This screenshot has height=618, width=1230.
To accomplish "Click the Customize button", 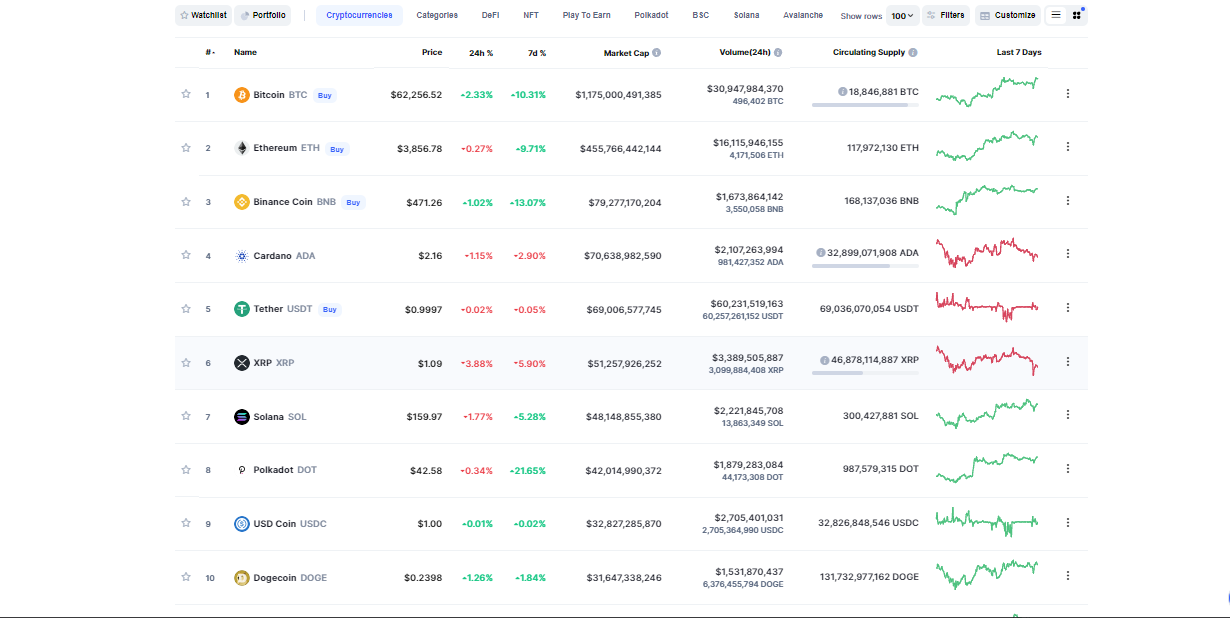I will point(1008,15).
